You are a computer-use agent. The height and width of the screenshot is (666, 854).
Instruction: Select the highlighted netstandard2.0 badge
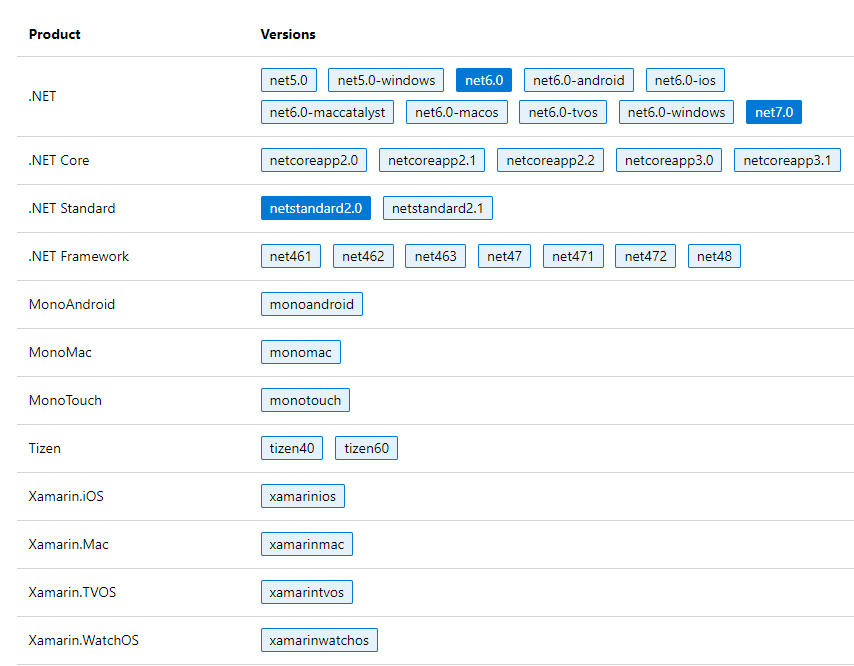[316, 208]
